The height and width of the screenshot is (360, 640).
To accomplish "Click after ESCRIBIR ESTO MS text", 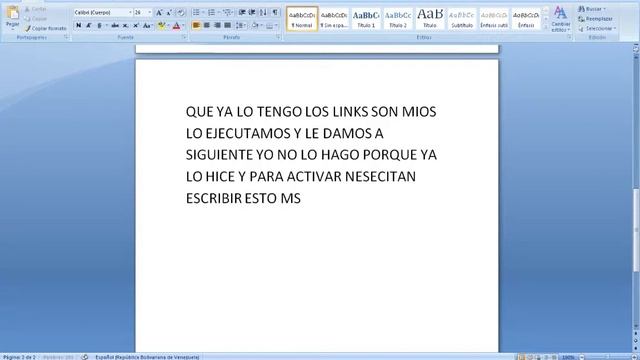I will point(302,198).
